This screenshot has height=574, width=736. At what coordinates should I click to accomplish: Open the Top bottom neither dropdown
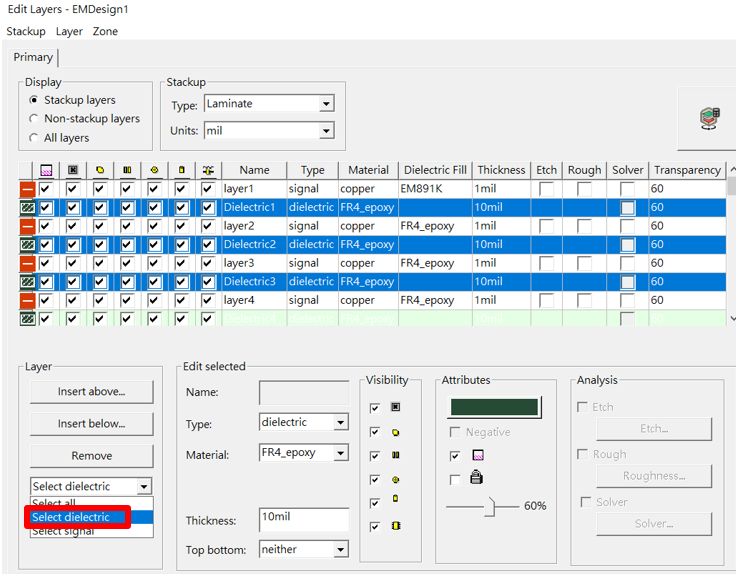341,549
